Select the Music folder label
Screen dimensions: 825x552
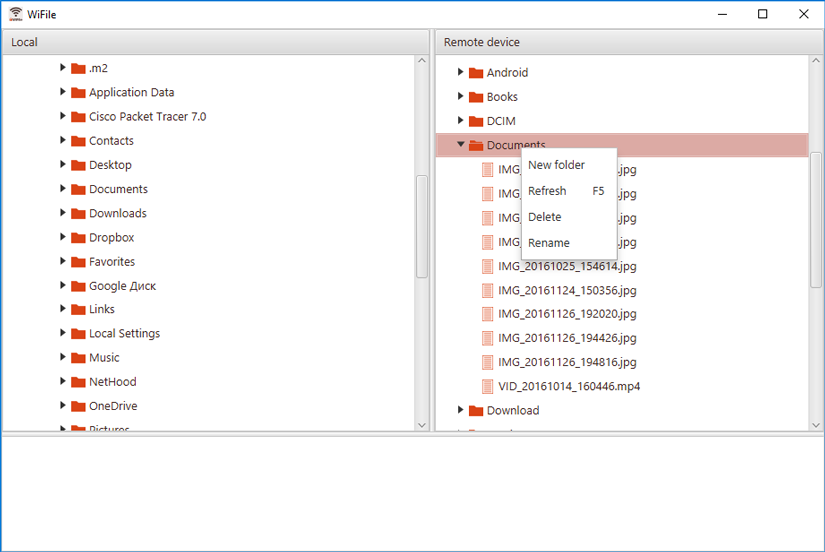(x=104, y=358)
